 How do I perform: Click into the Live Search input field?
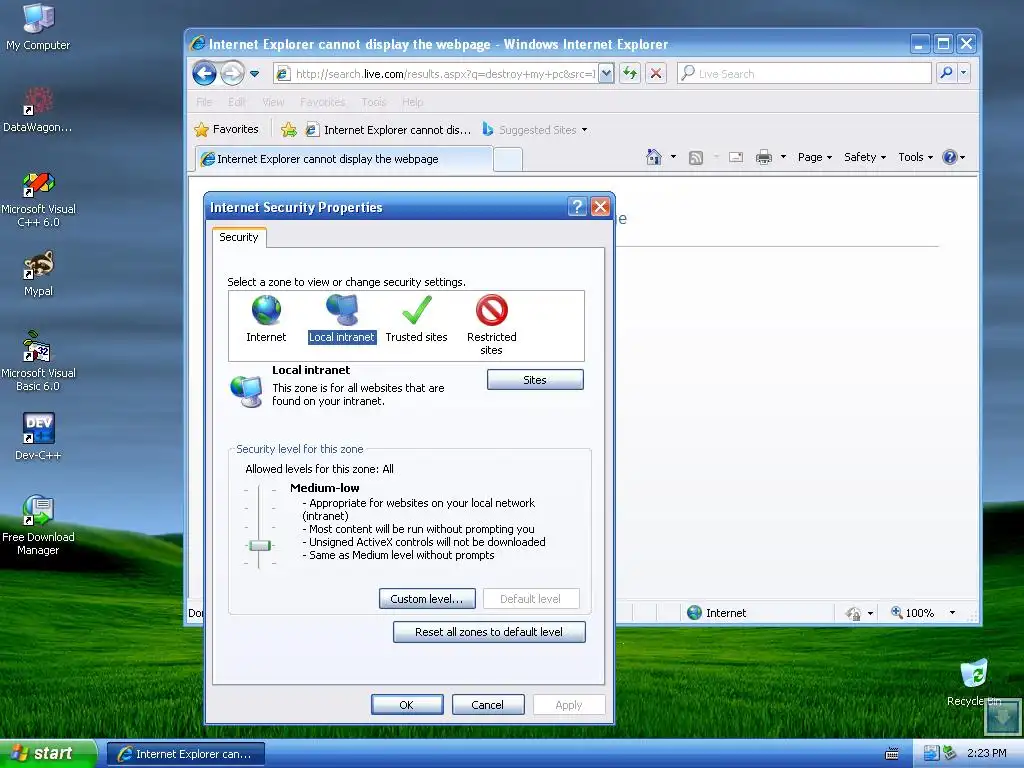805,73
